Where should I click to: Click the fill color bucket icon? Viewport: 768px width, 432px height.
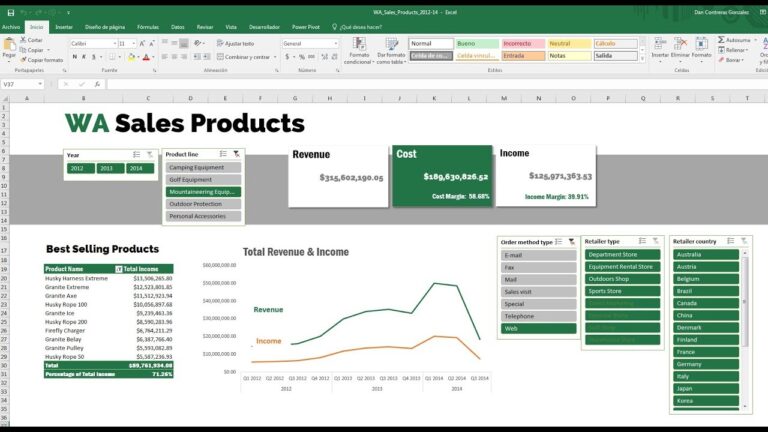(x=131, y=57)
